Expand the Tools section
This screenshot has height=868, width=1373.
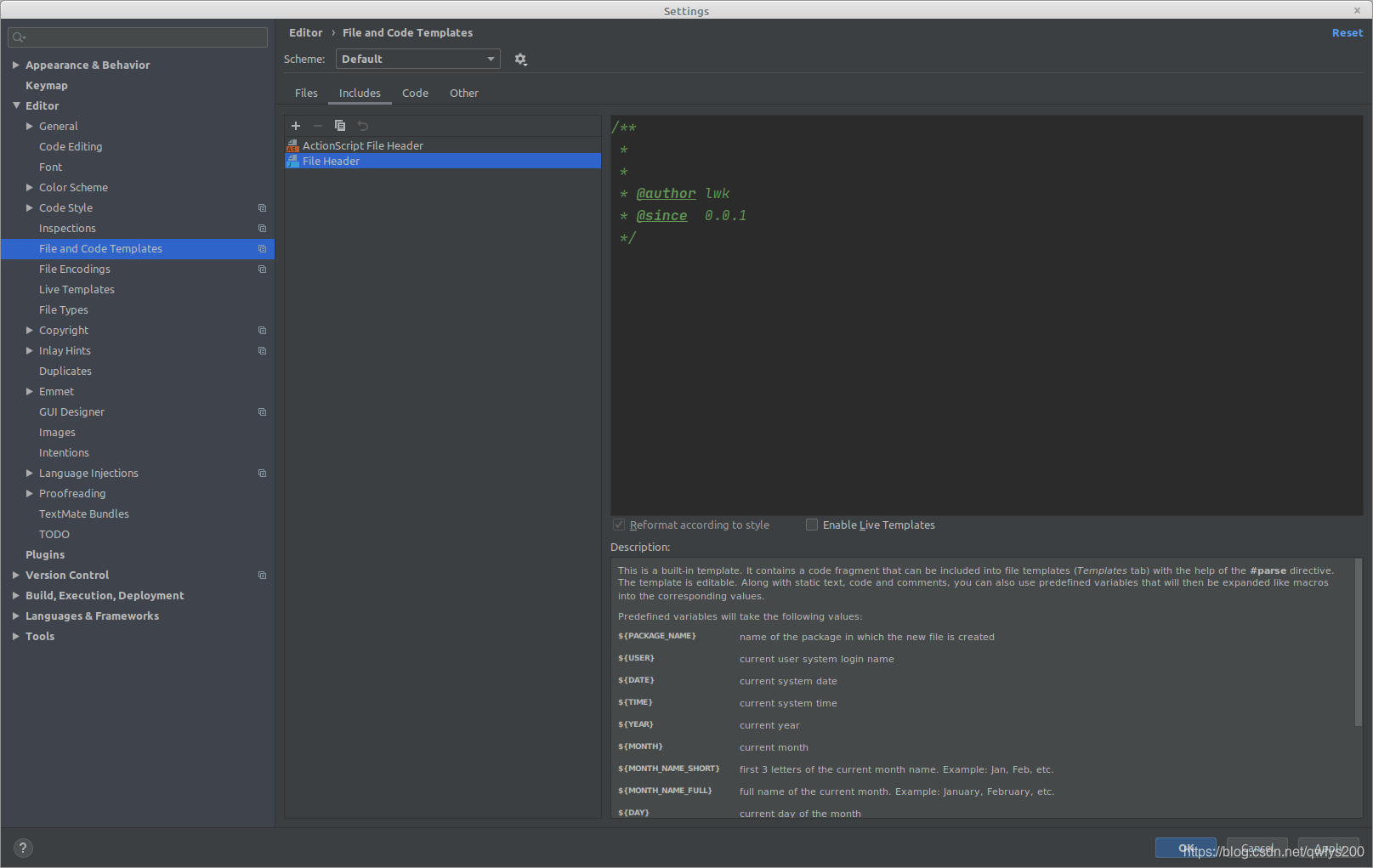point(16,636)
